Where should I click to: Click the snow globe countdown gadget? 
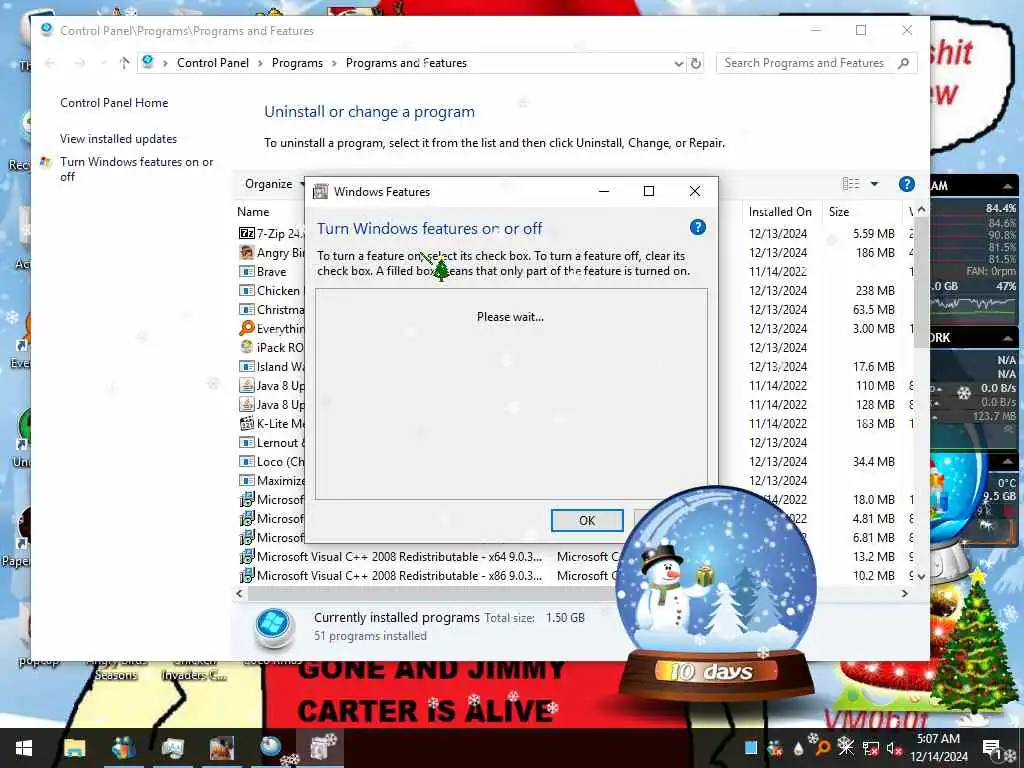[716, 591]
